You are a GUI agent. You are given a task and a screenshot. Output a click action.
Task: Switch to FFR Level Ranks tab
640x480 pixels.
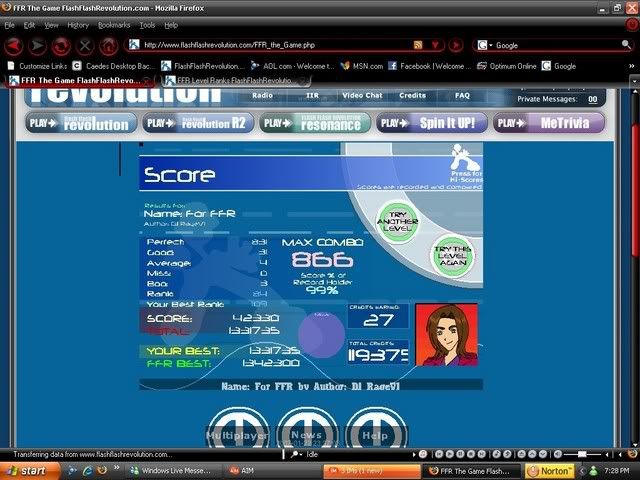[234, 80]
